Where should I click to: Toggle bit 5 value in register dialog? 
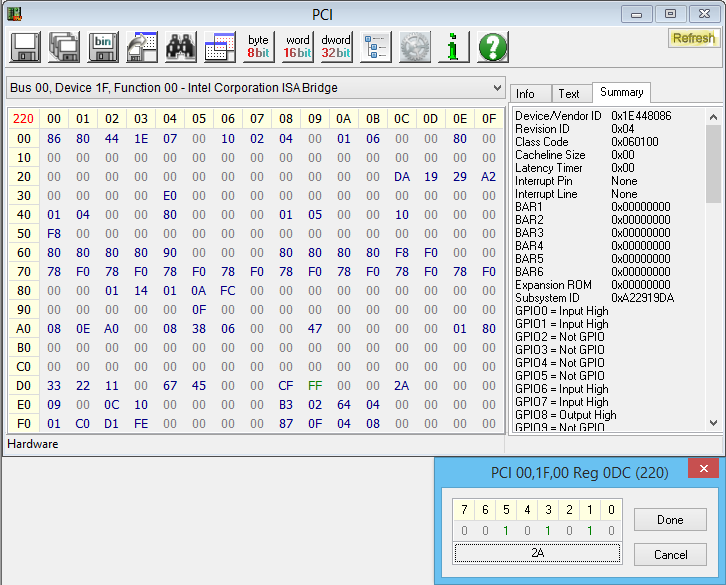coord(506,530)
